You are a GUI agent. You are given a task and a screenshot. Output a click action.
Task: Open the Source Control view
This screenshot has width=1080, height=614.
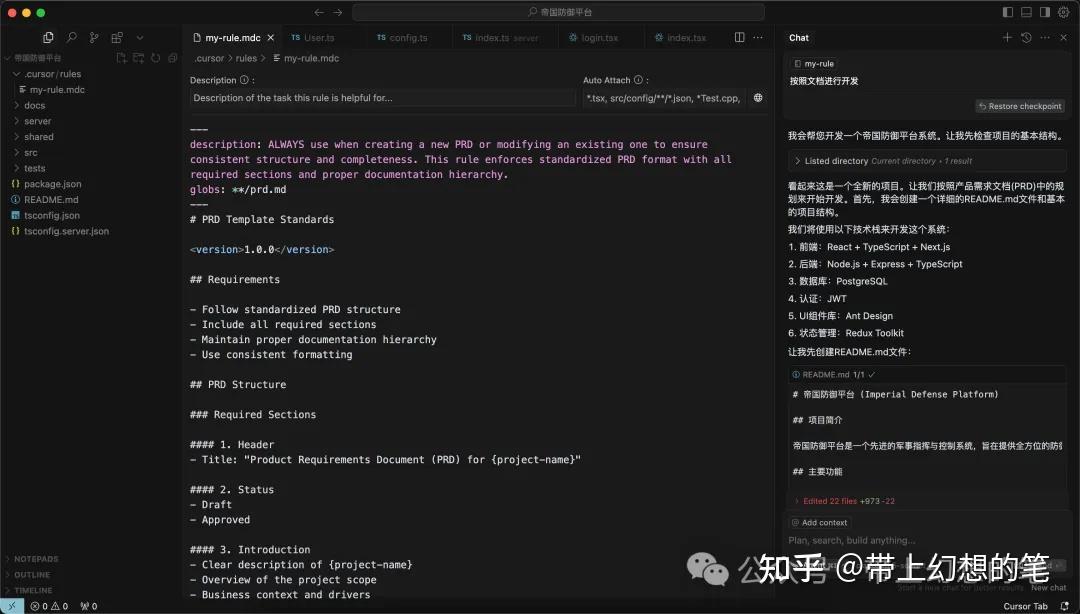[x=94, y=37]
